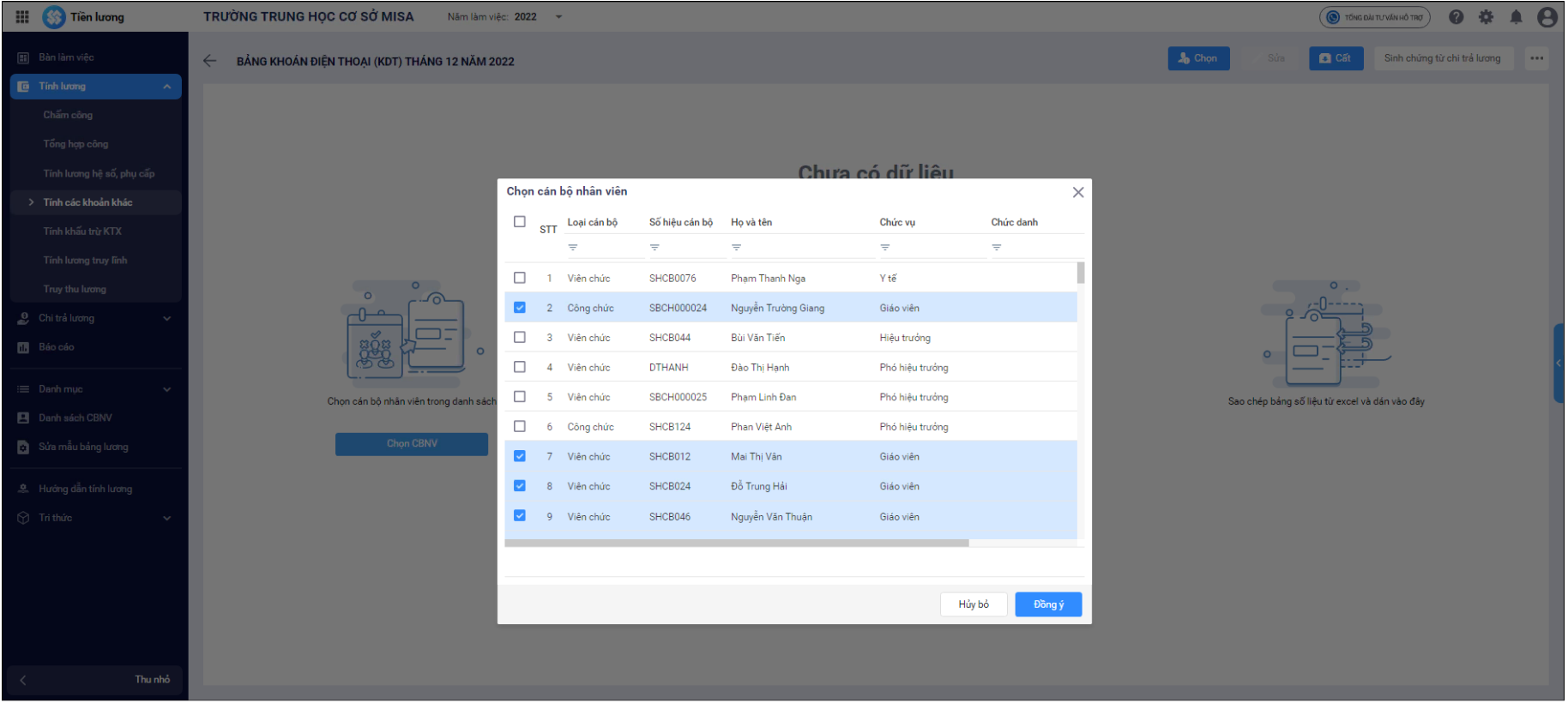
Task: Toggle the select-all checkbox in the header
Action: pos(520,222)
